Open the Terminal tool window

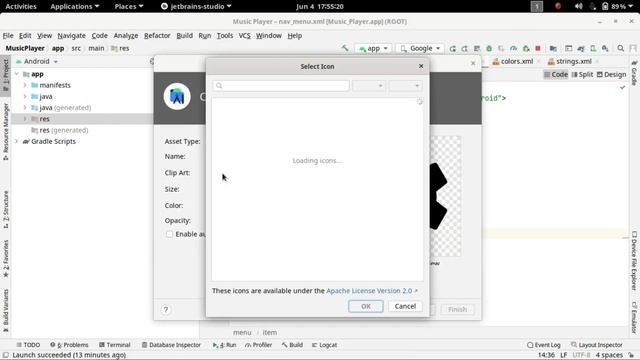(x=115, y=345)
